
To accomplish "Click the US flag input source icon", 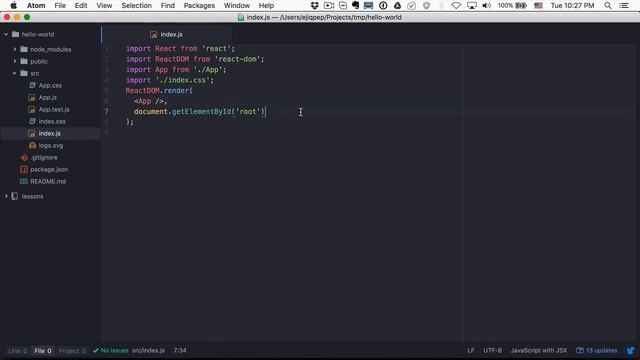I will [x=538, y=5].
